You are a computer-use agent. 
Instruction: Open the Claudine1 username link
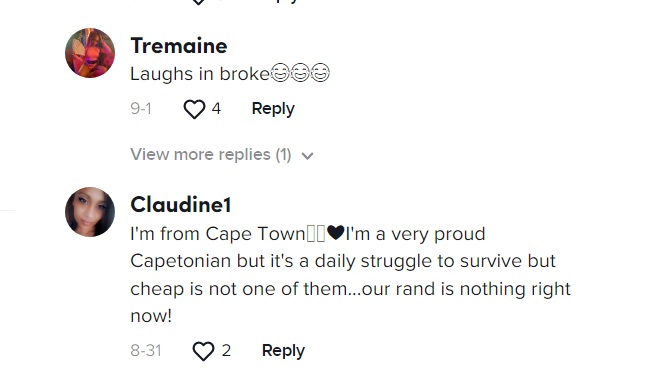[181, 205]
